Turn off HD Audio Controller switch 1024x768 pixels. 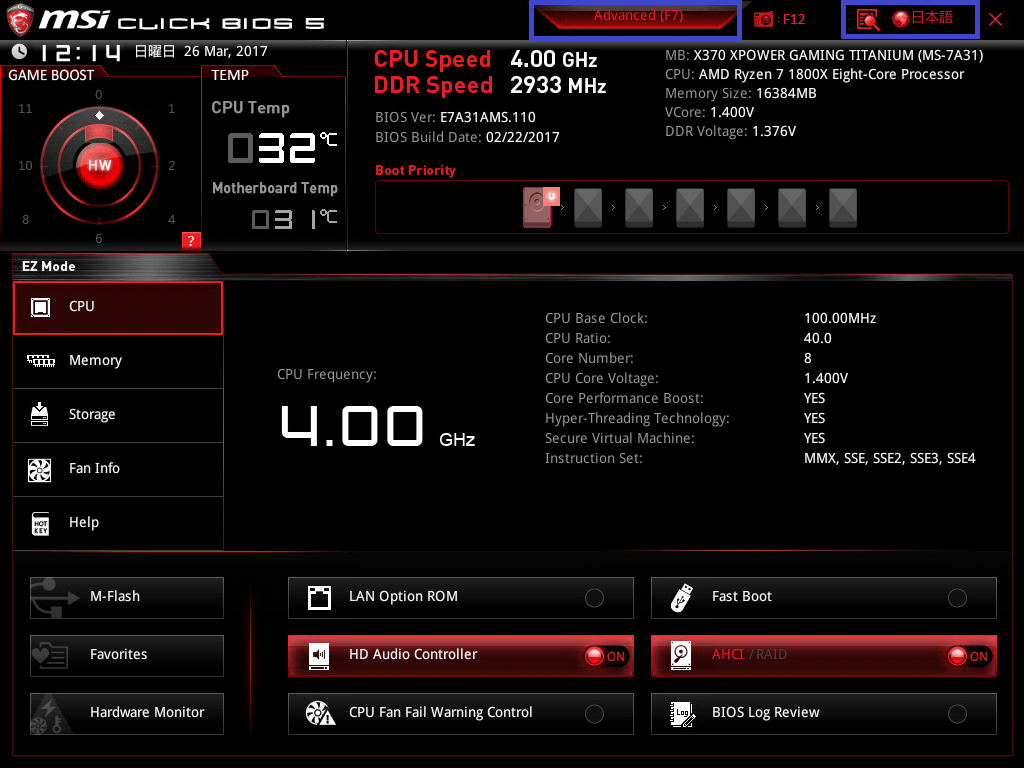[606, 656]
